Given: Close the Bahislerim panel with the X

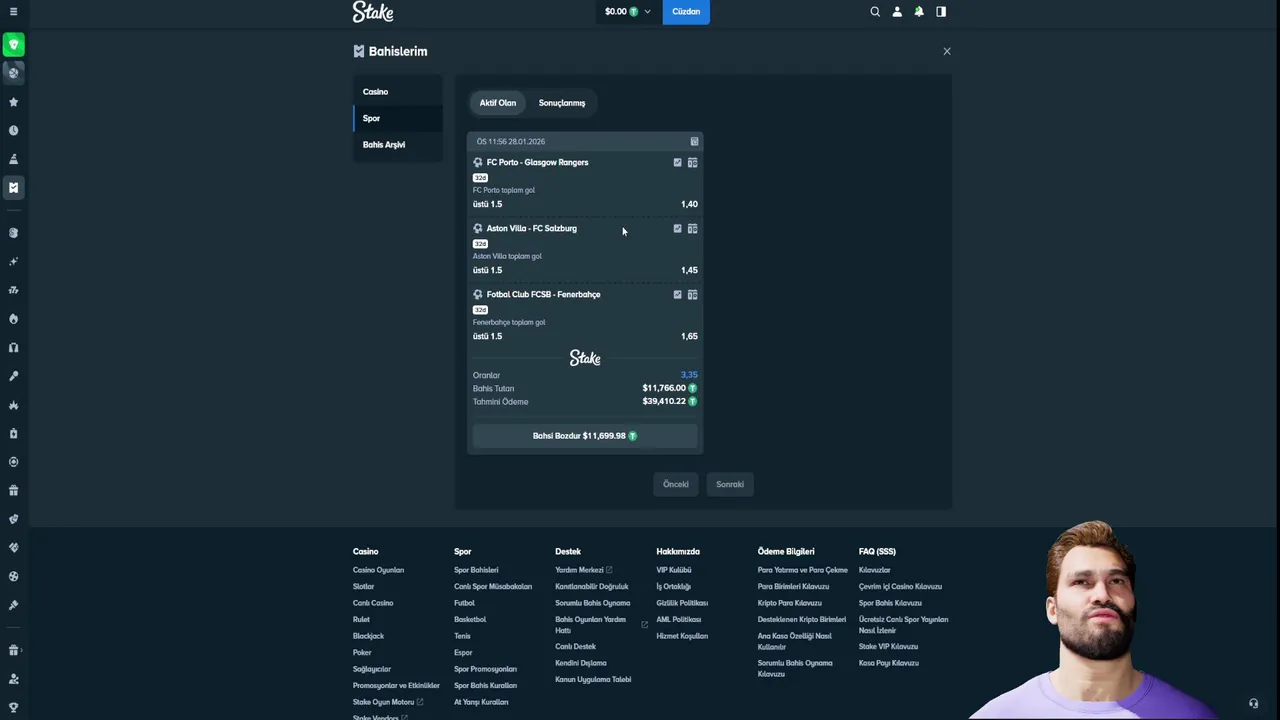Looking at the screenshot, I should pyautogui.click(x=947, y=51).
